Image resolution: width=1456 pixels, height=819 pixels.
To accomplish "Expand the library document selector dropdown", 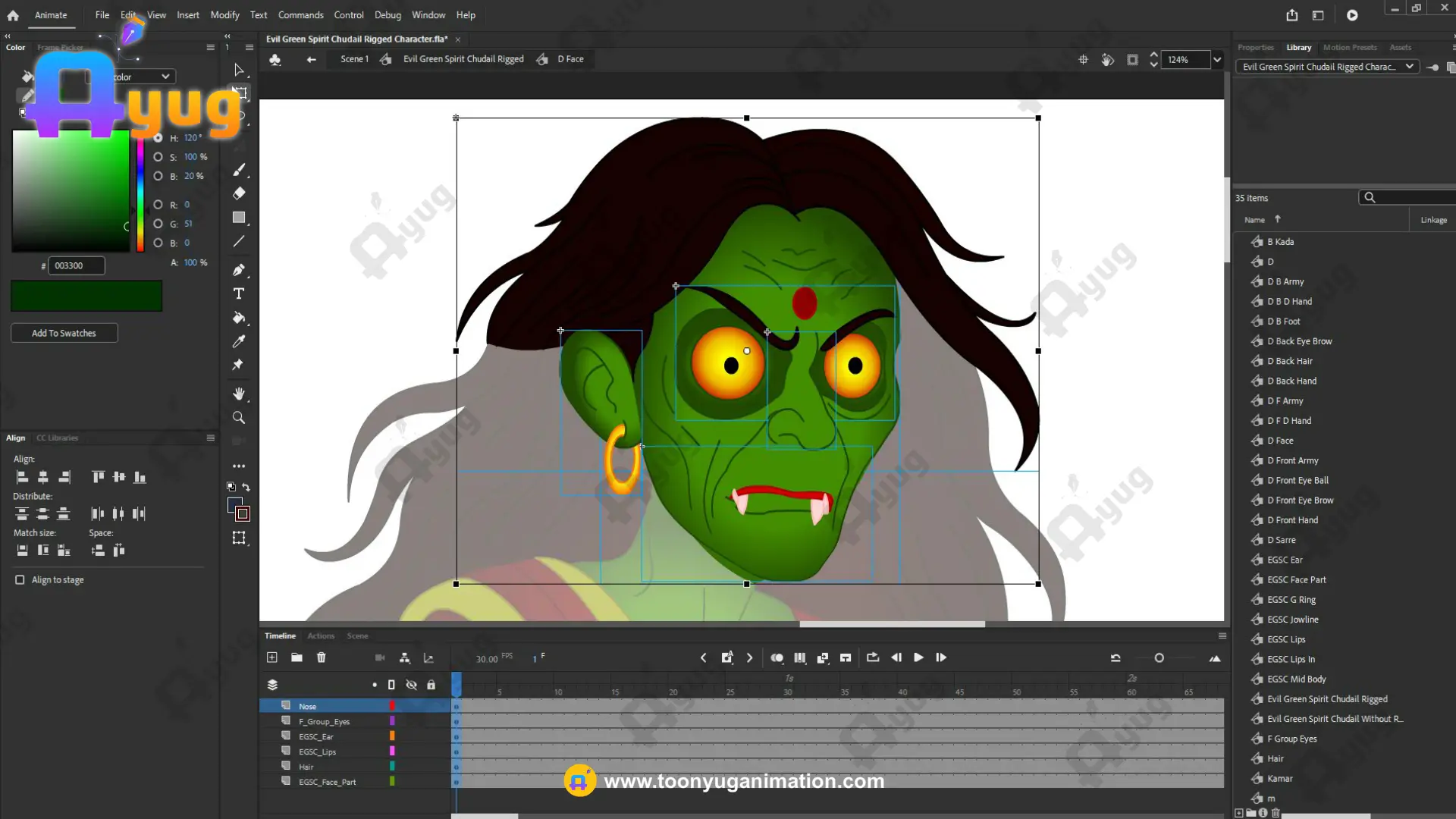I will pyautogui.click(x=1409, y=67).
